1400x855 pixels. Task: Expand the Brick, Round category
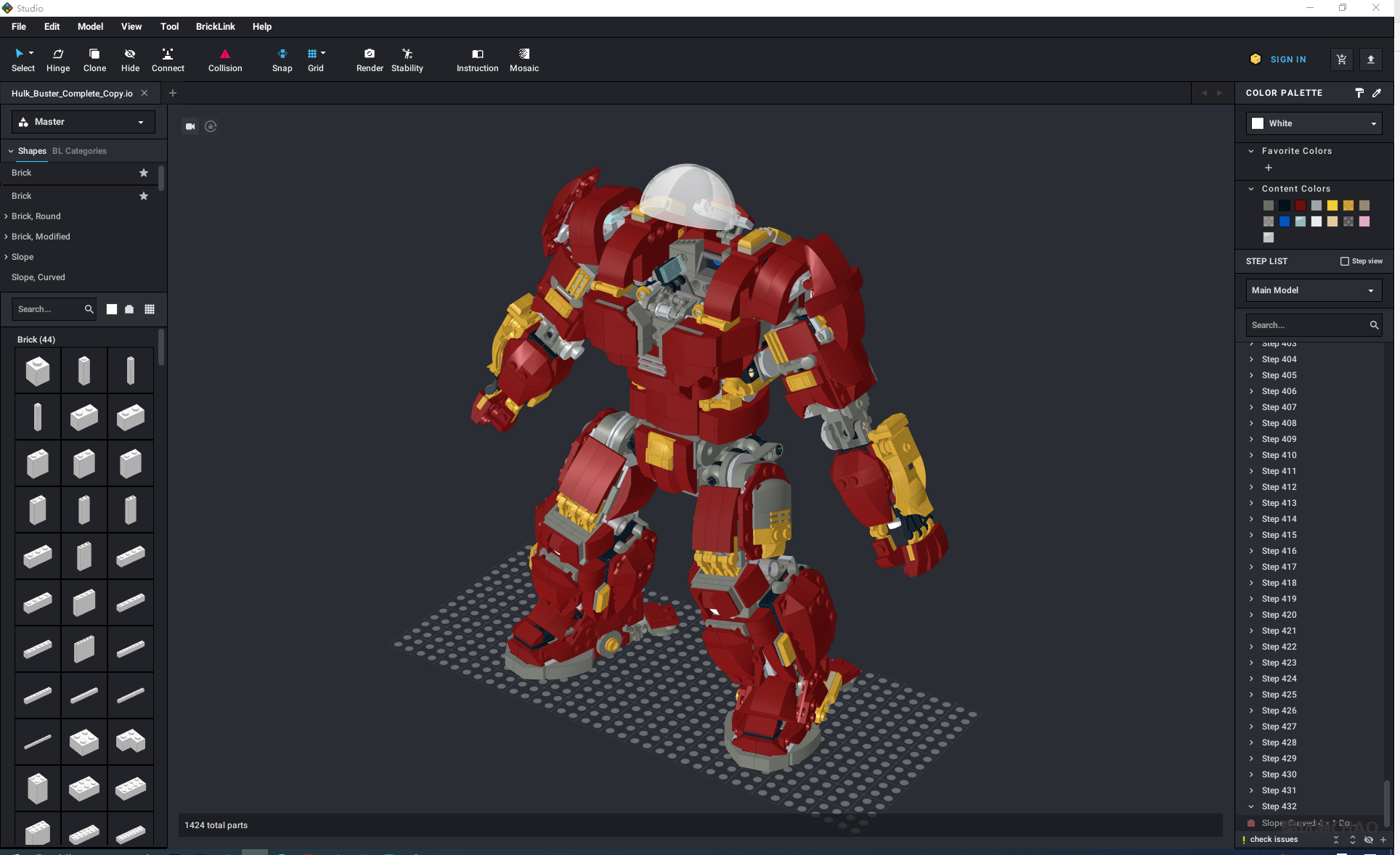pos(6,216)
